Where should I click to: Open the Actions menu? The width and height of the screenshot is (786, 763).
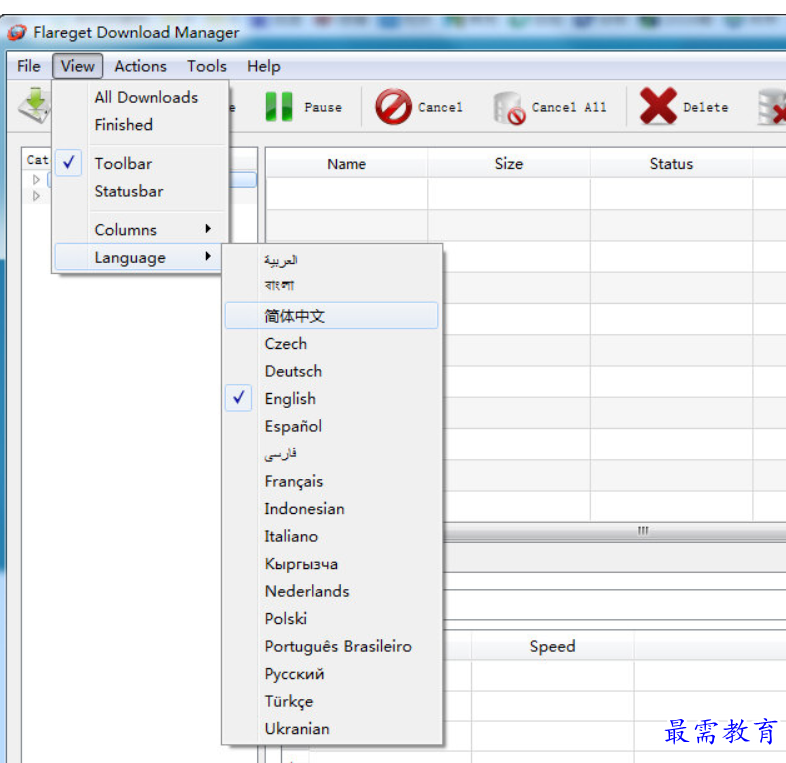pos(140,66)
